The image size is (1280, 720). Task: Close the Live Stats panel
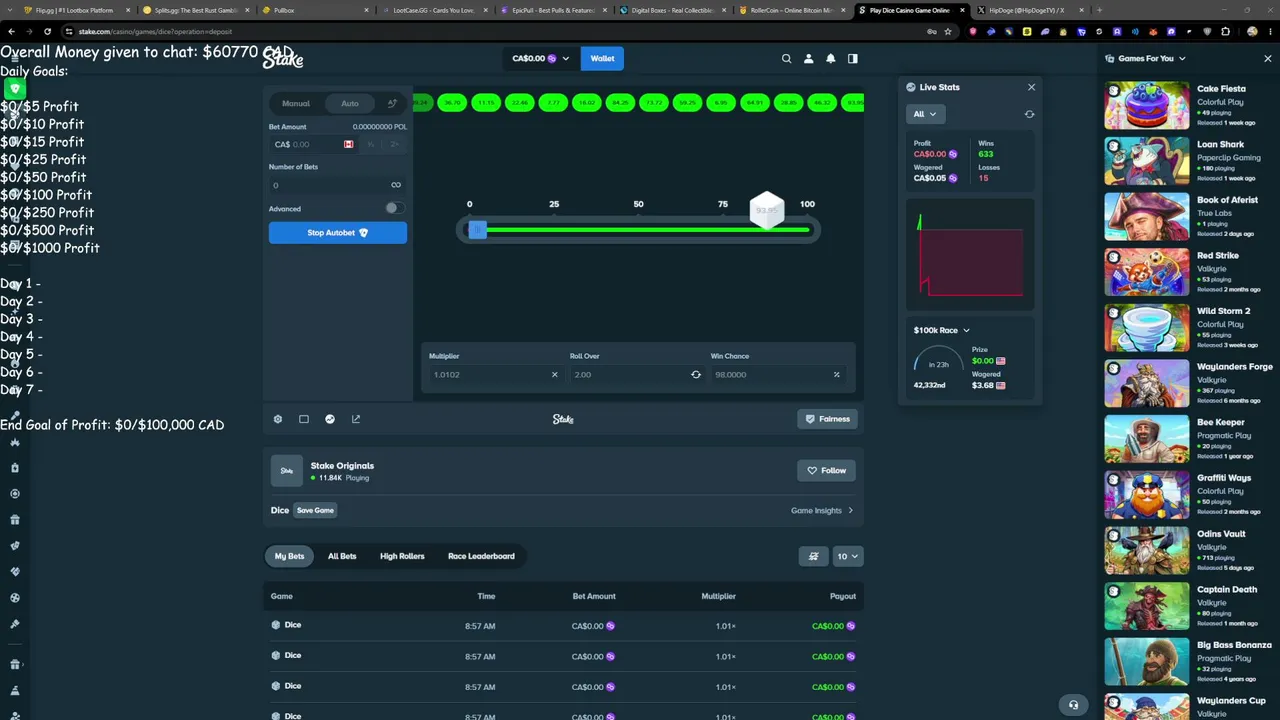[x=1031, y=87]
